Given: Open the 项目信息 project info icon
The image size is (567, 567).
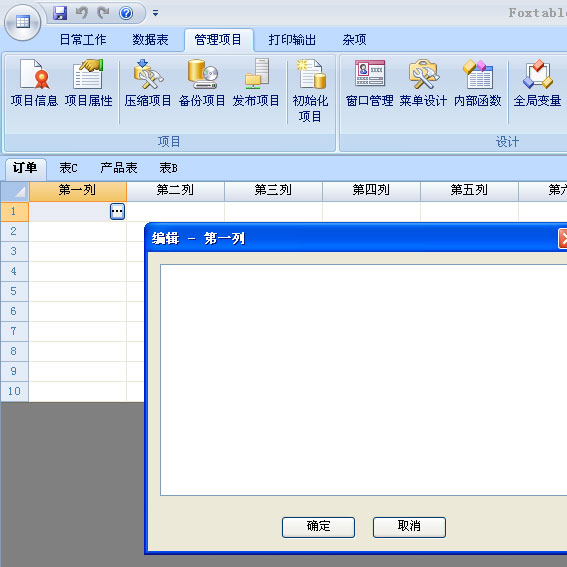Looking at the screenshot, I should 34,83.
